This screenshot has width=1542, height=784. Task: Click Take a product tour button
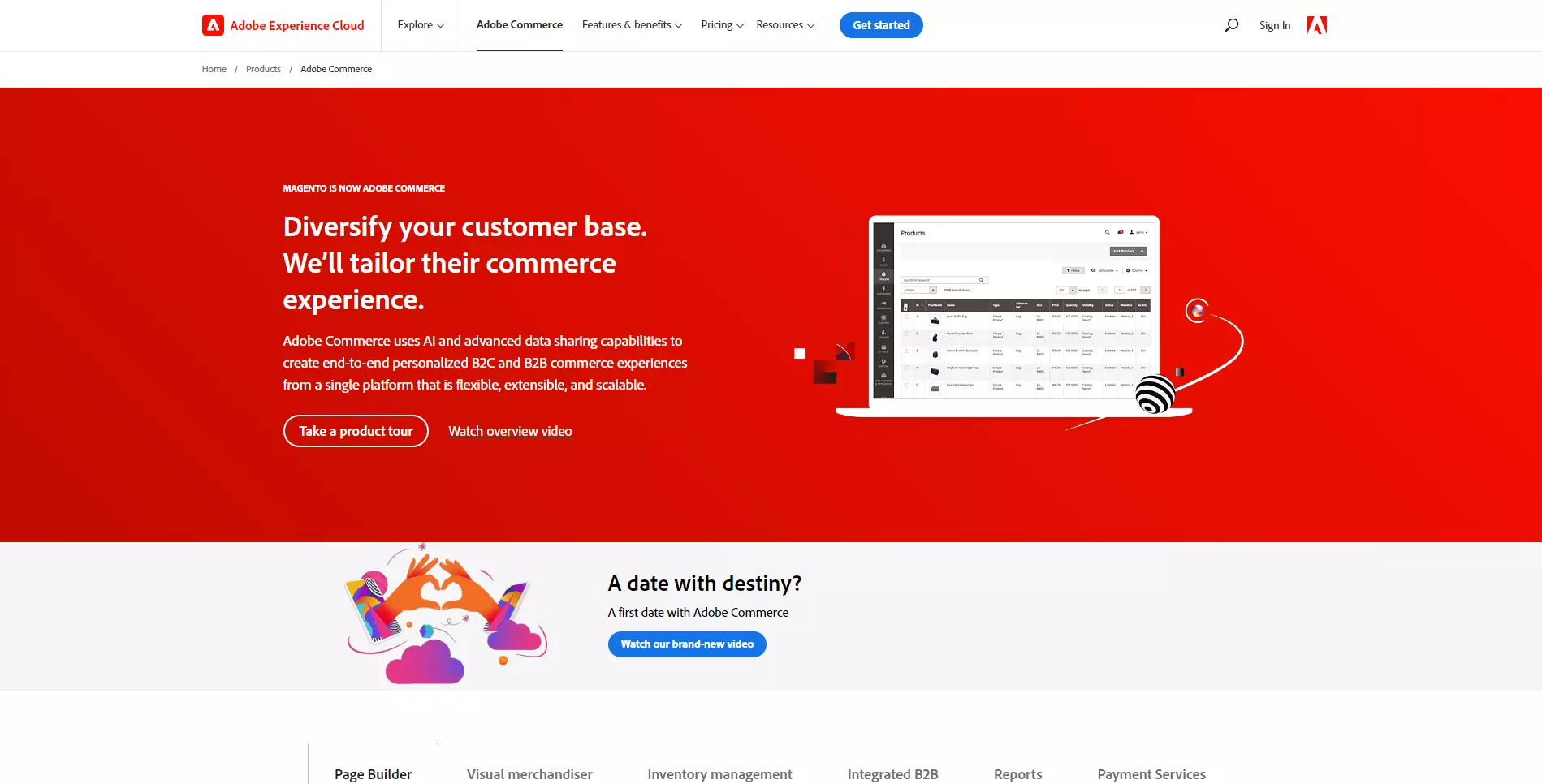pyautogui.click(x=356, y=431)
